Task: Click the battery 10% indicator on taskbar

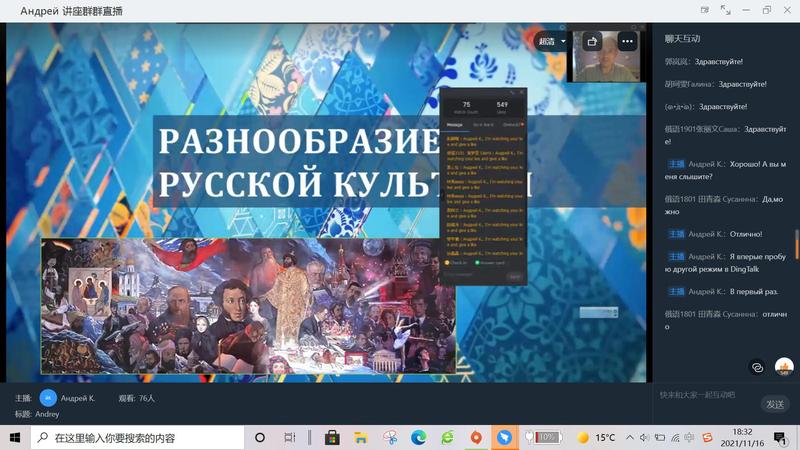Action: pos(544,437)
